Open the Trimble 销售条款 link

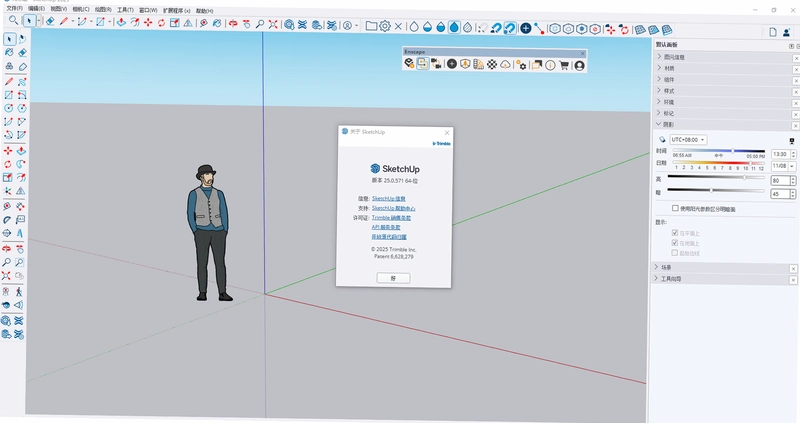(391, 218)
